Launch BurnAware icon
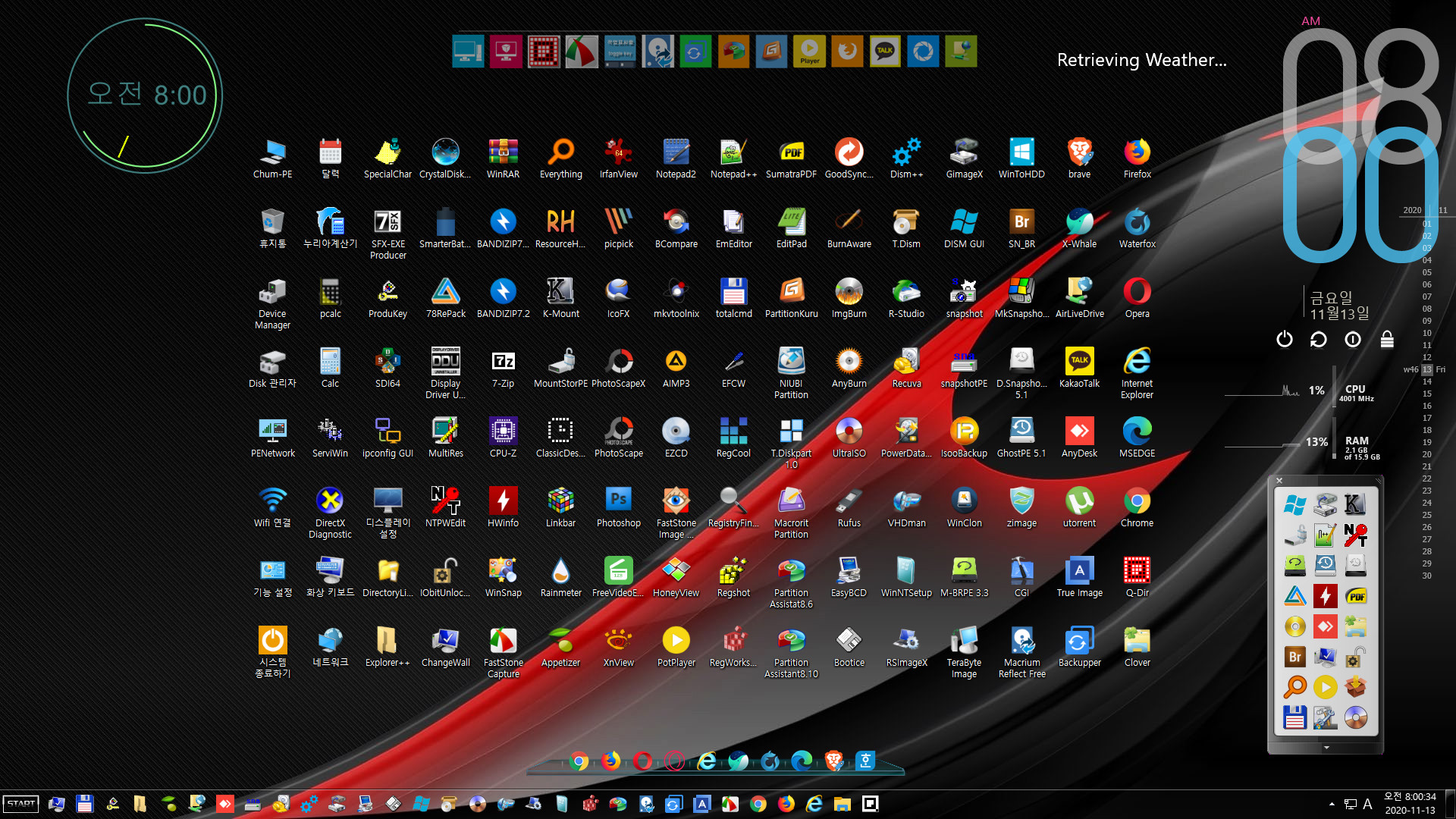The height and width of the screenshot is (819, 1456). [849, 229]
